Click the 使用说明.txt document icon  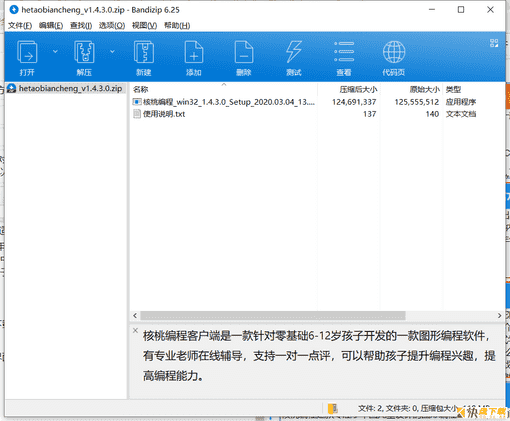(137, 114)
